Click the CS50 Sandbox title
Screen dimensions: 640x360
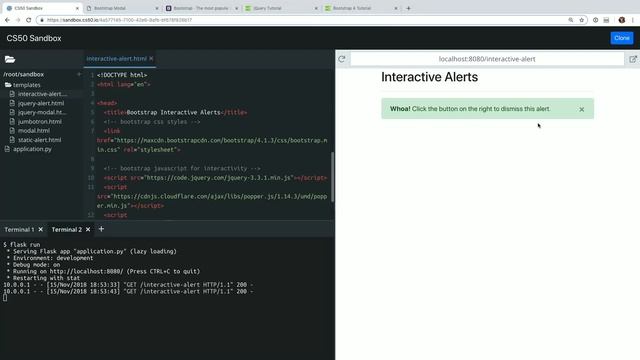pyautogui.click(x=34, y=38)
